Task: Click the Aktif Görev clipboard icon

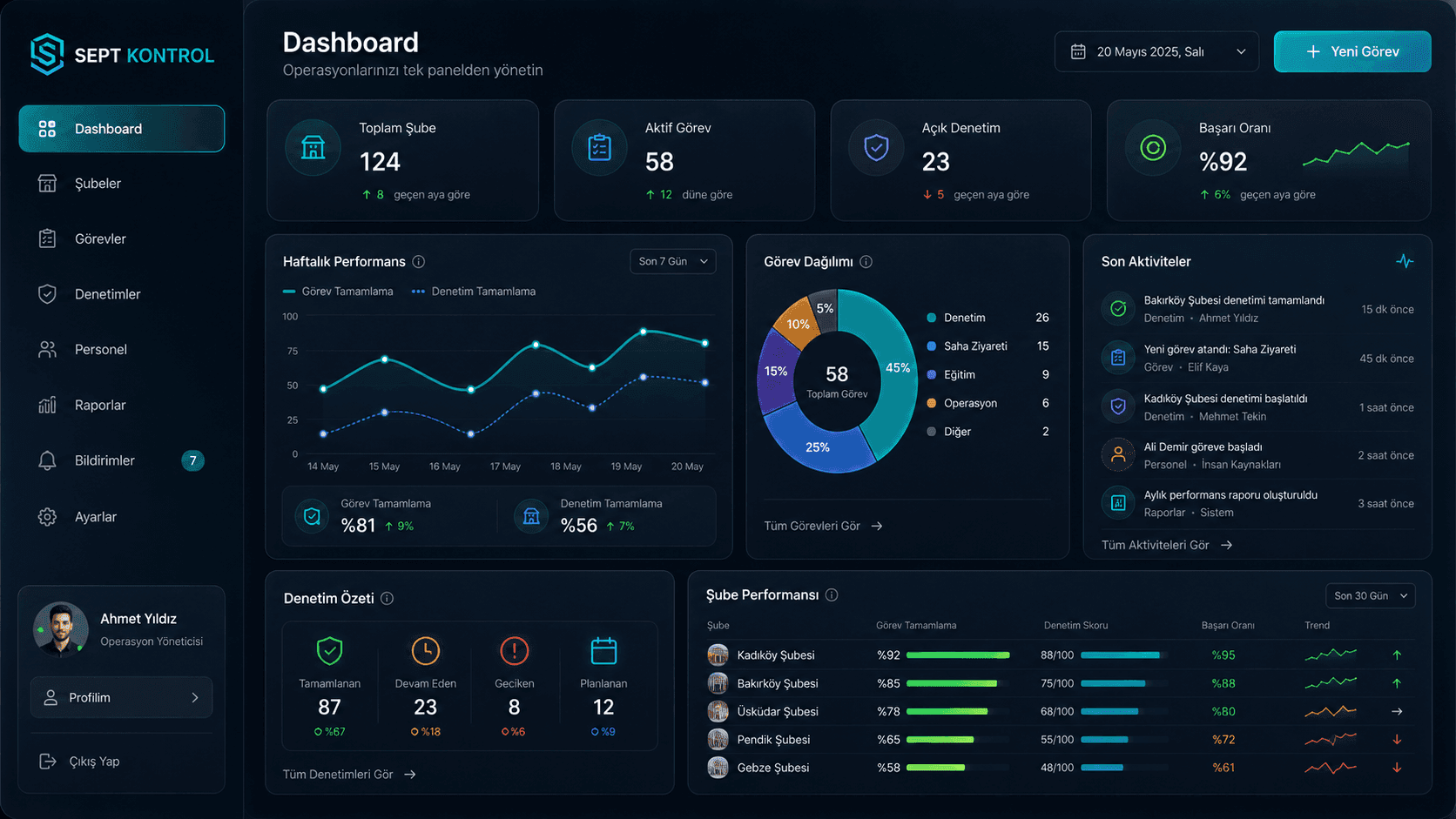Action: tap(599, 148)
